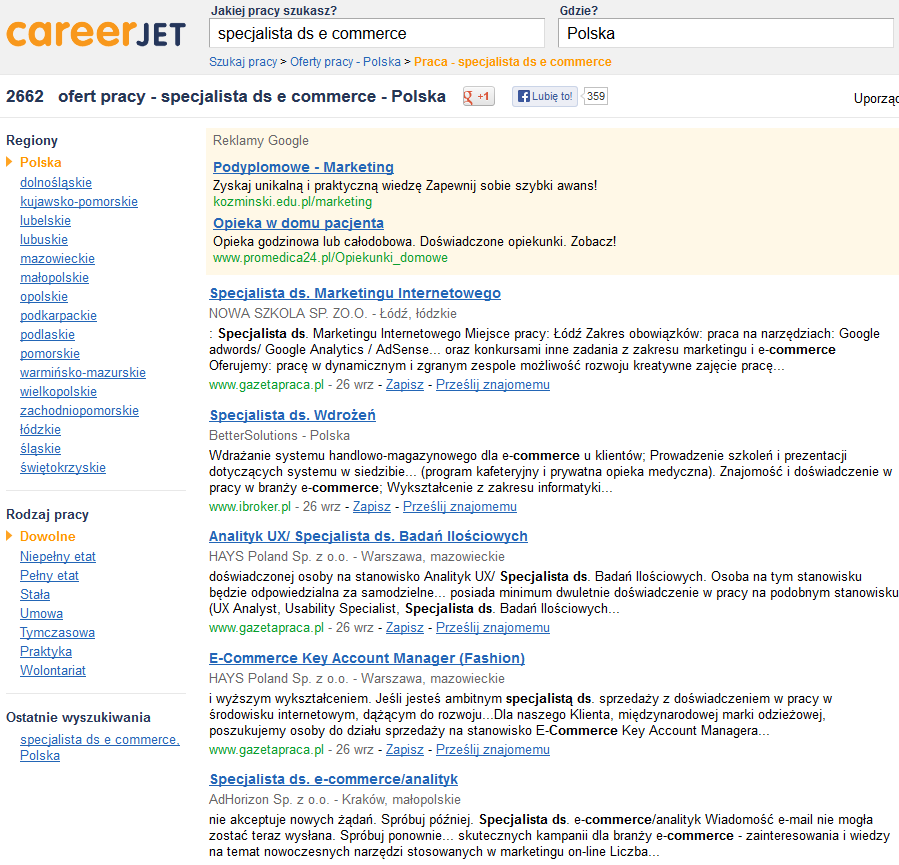The width and height of the screenshot is (899, 865).
Task: Filter by małopolskie region
Action: 54,277
